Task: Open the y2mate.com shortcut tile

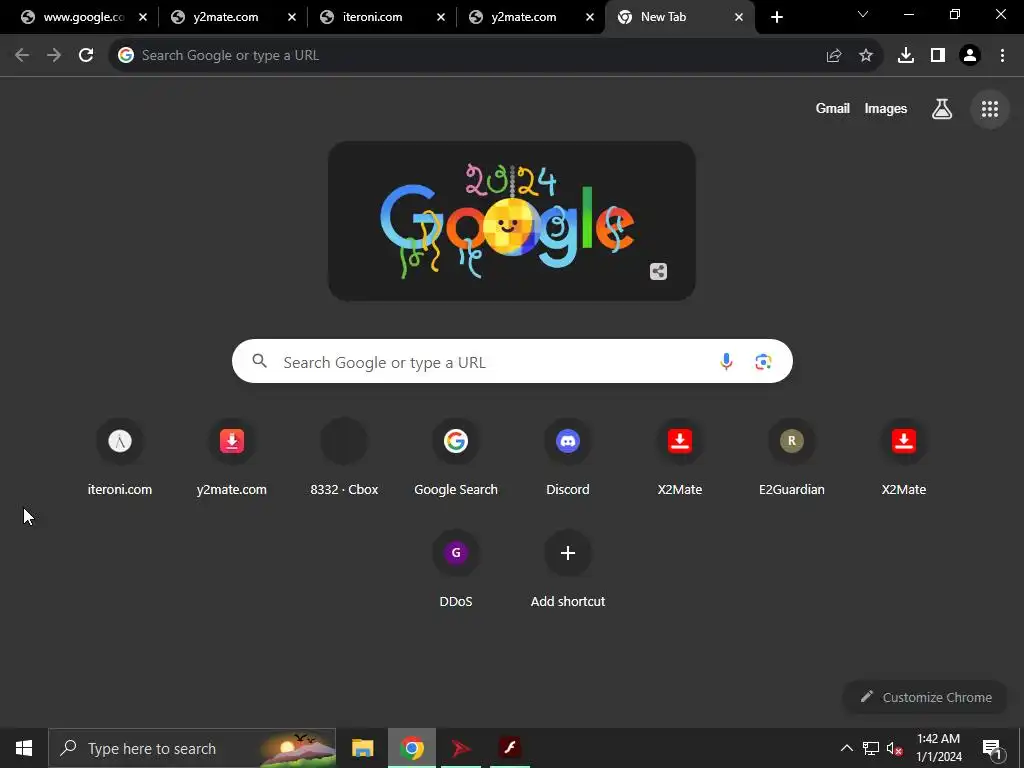Action: click(232, 457)
